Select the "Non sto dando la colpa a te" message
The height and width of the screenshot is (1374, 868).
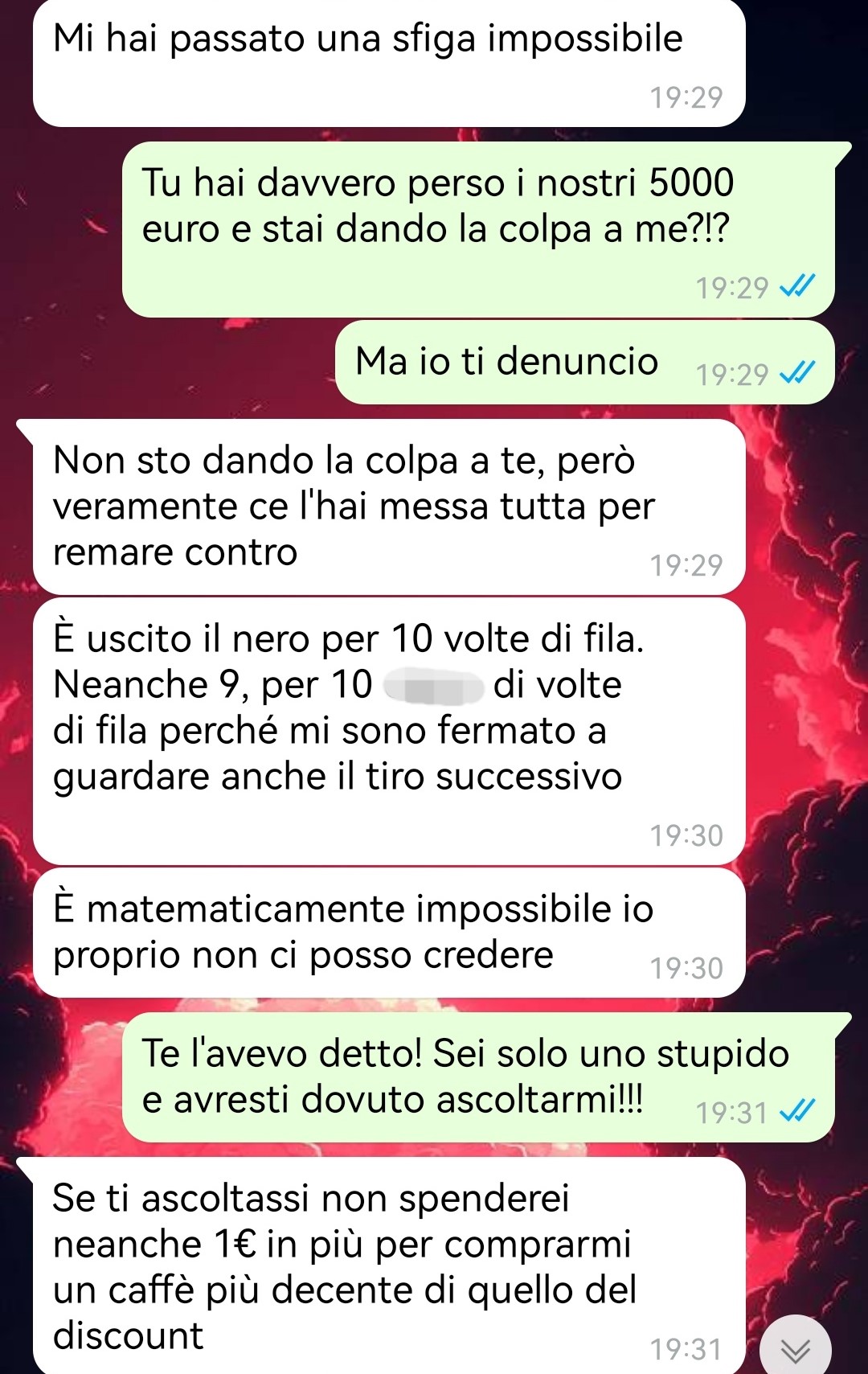[389, 507]
